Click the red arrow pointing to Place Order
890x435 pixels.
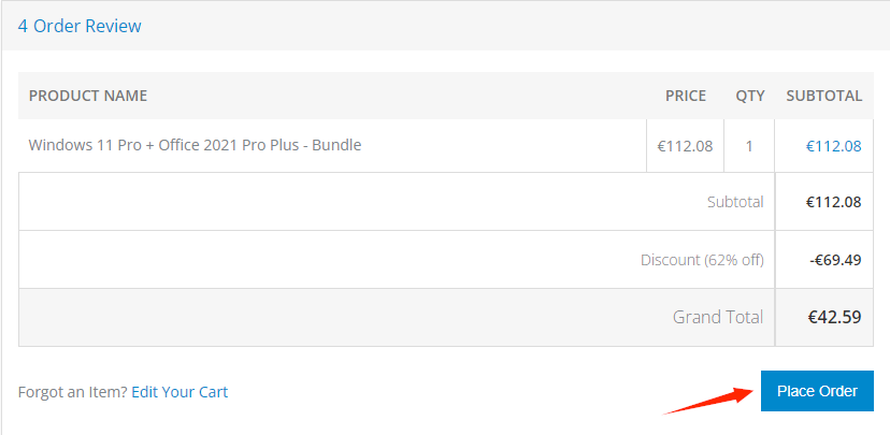(707, 400)
